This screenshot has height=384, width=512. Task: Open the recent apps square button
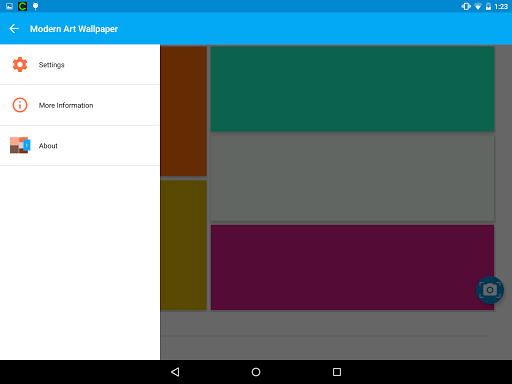[x=337, y=372]
